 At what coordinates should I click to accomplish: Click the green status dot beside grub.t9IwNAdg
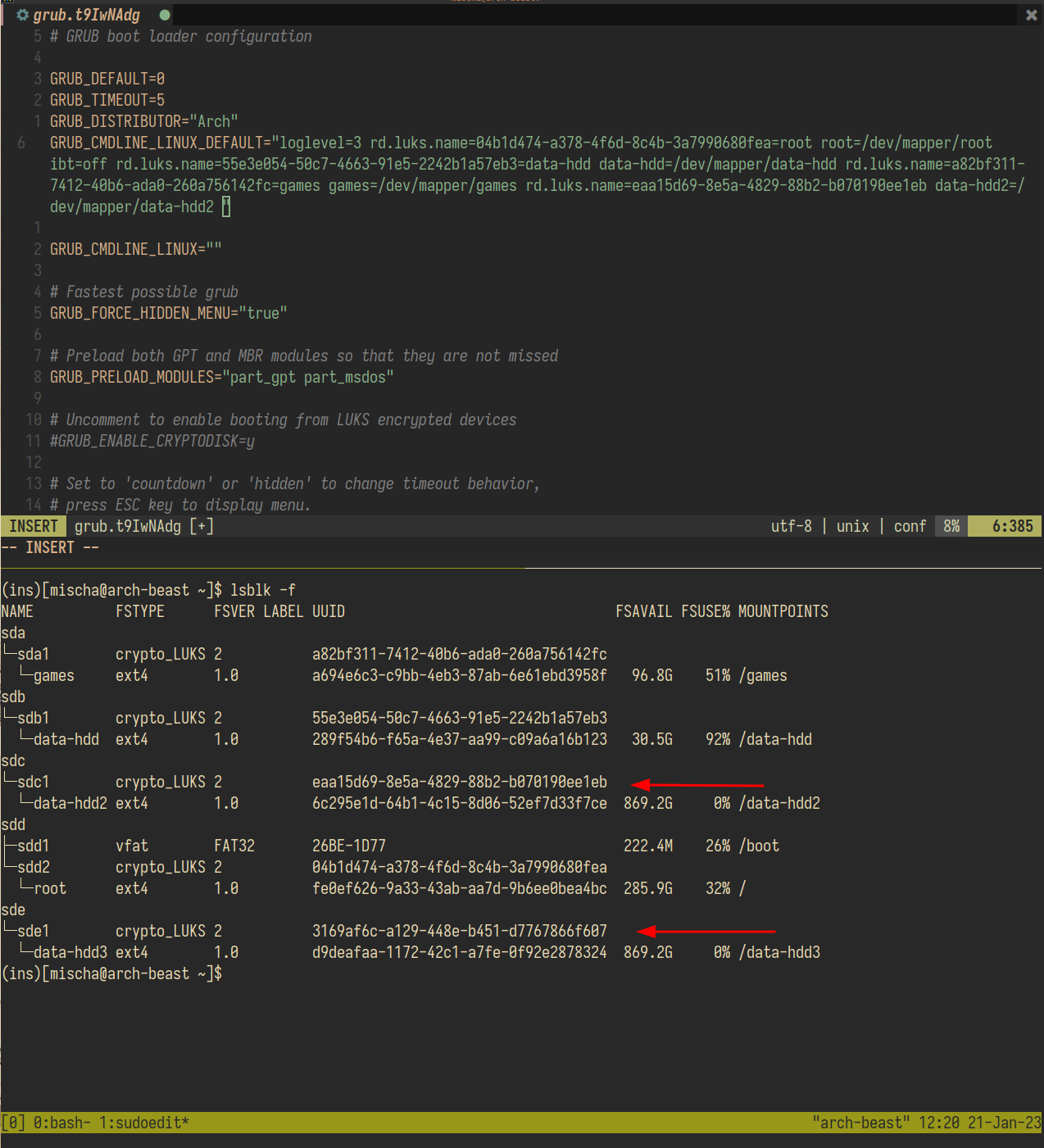[x=164, y=14]
